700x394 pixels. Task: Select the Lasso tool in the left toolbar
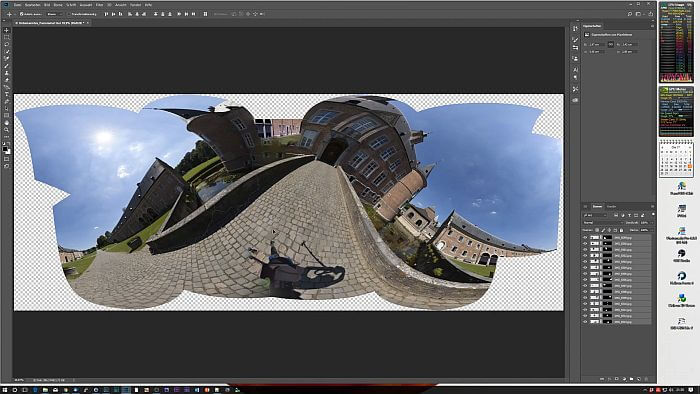[6, 45]
